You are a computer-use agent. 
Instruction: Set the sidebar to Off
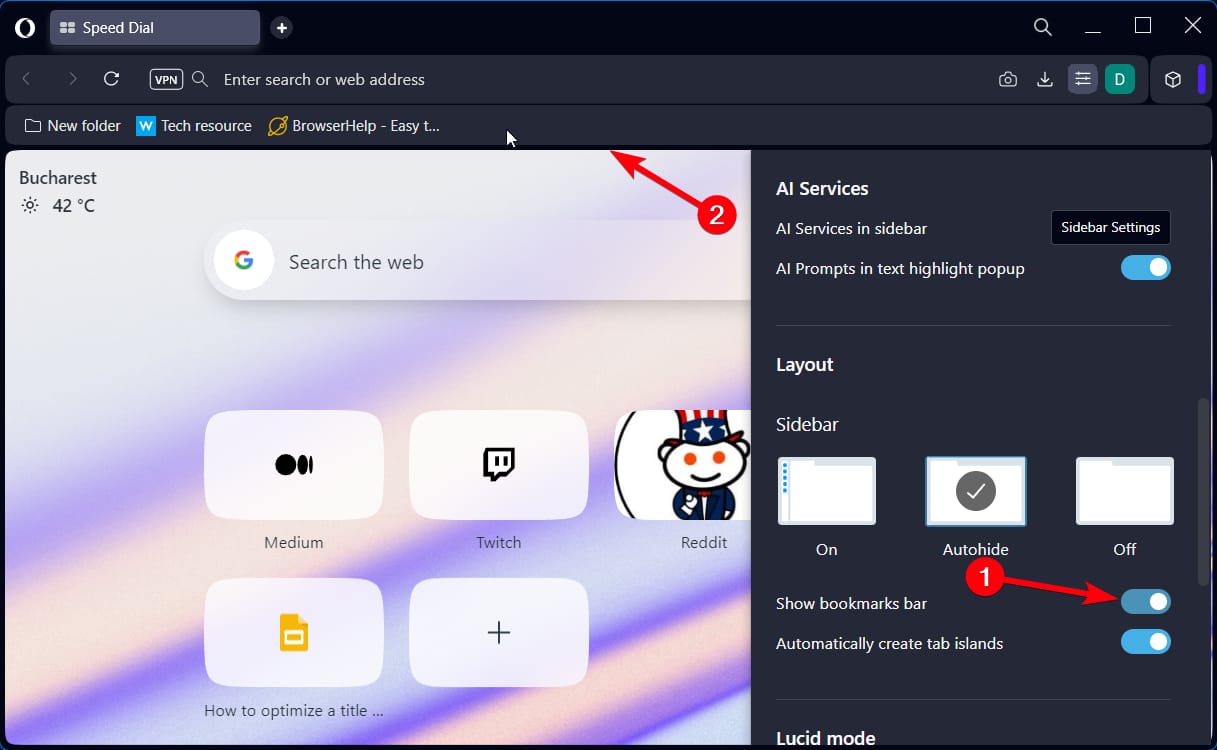1125,491
